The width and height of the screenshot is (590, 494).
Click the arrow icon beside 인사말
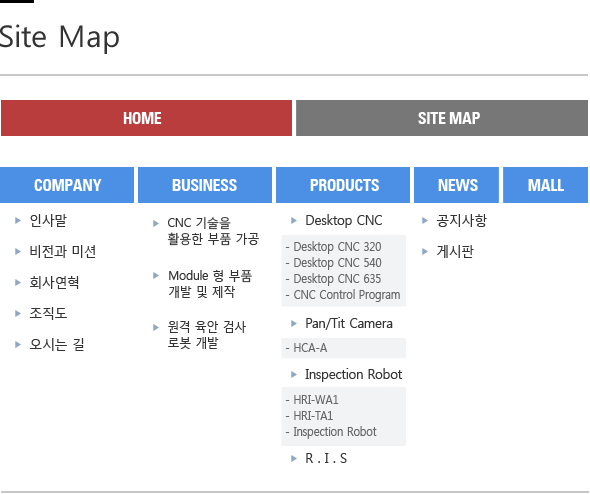pos(18,220)
